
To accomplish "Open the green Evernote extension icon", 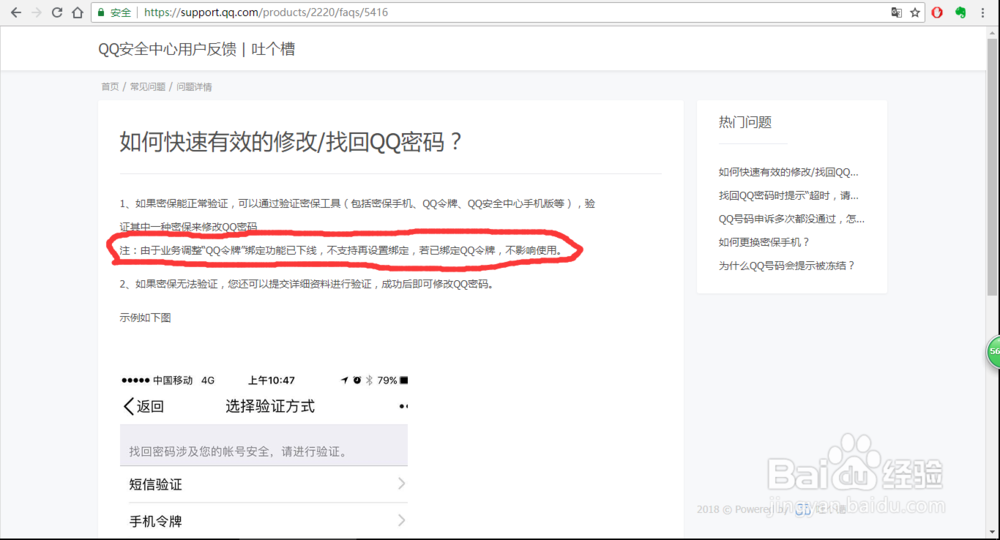I will tap(960, 12).
